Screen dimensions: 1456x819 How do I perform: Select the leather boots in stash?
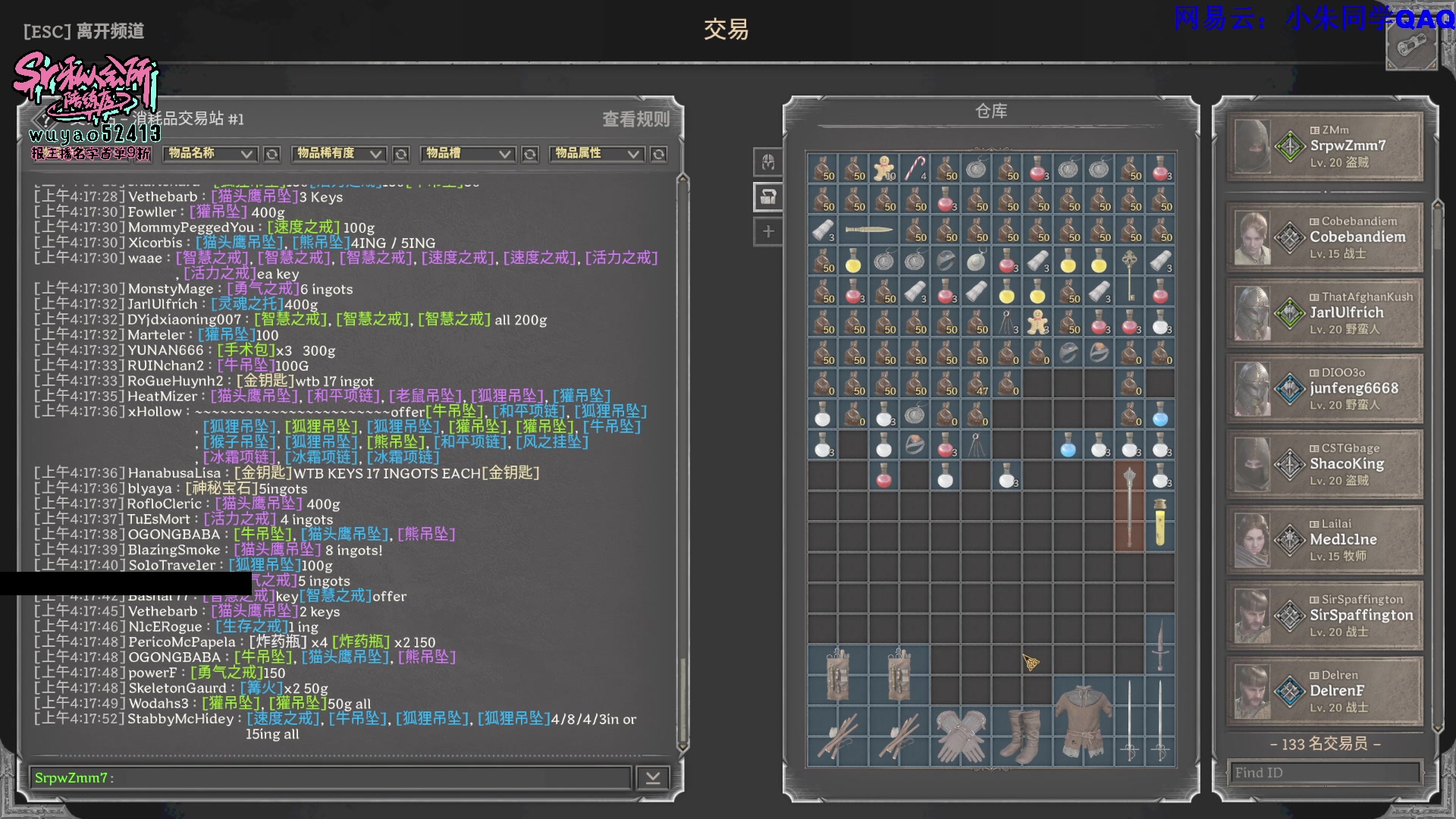coord(1021,736)
